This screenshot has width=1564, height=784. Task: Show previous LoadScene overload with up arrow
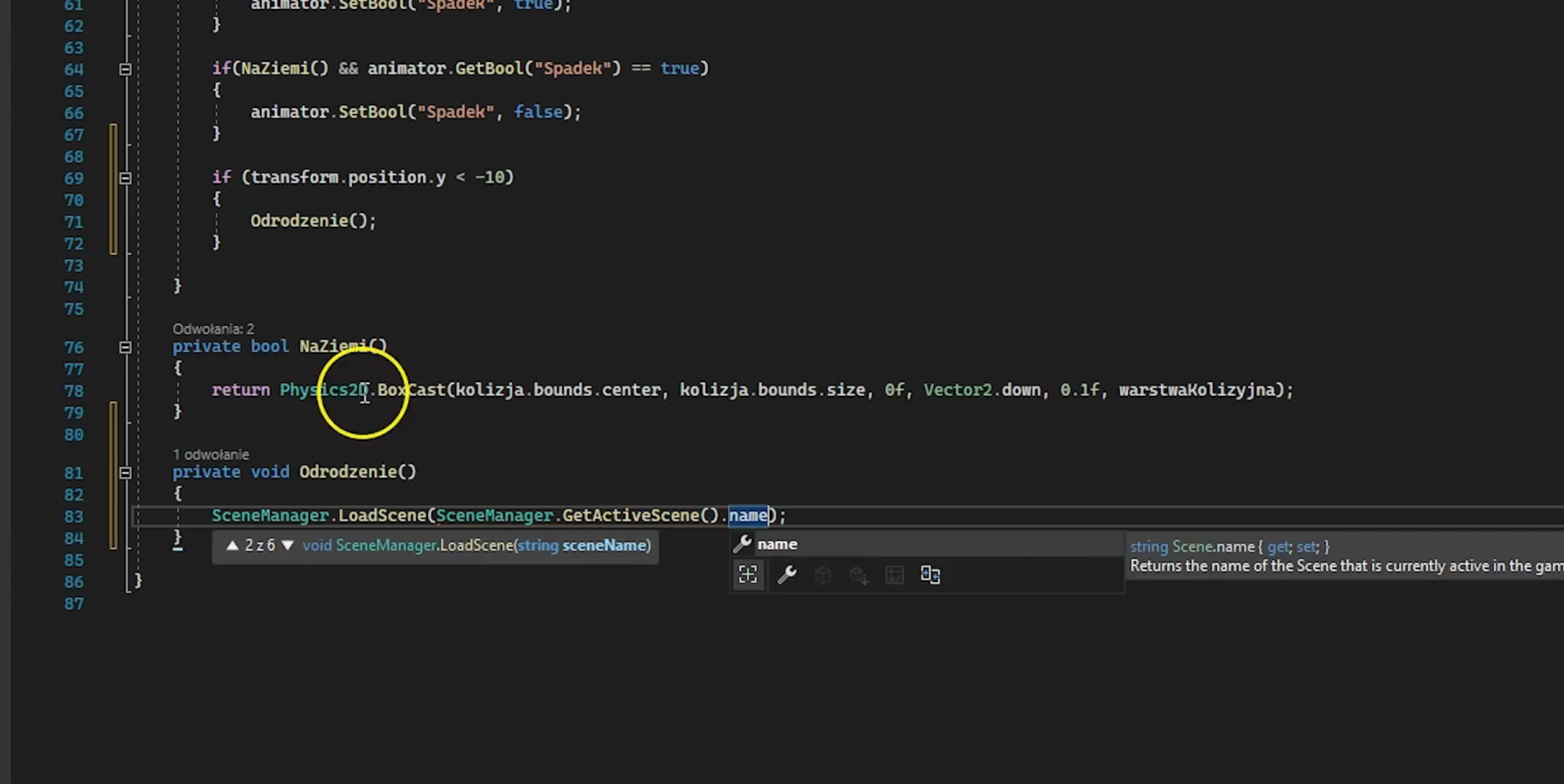tap(232, 545)
